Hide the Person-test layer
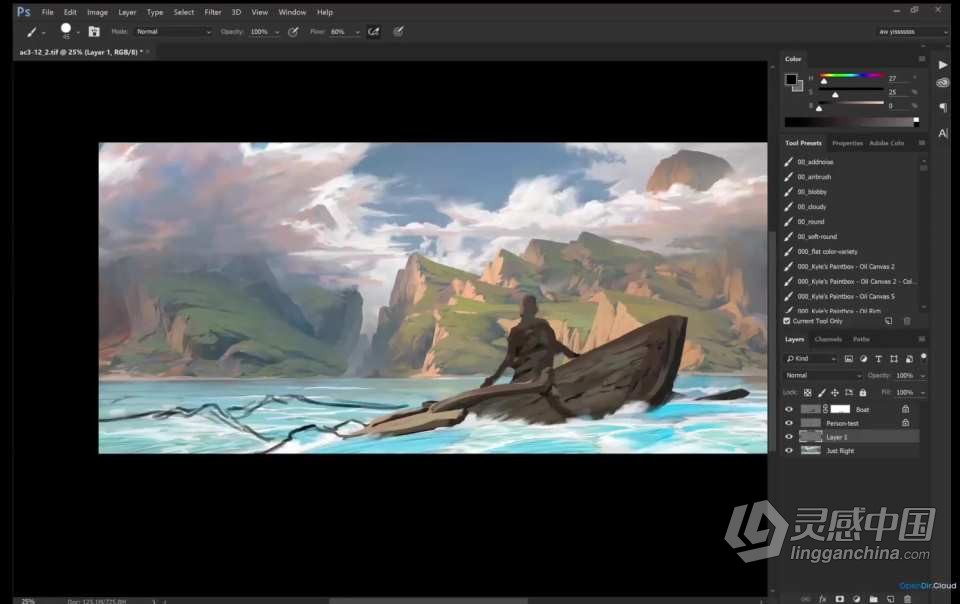The width and height of the screenshot is (960, 604). [789, 423]
